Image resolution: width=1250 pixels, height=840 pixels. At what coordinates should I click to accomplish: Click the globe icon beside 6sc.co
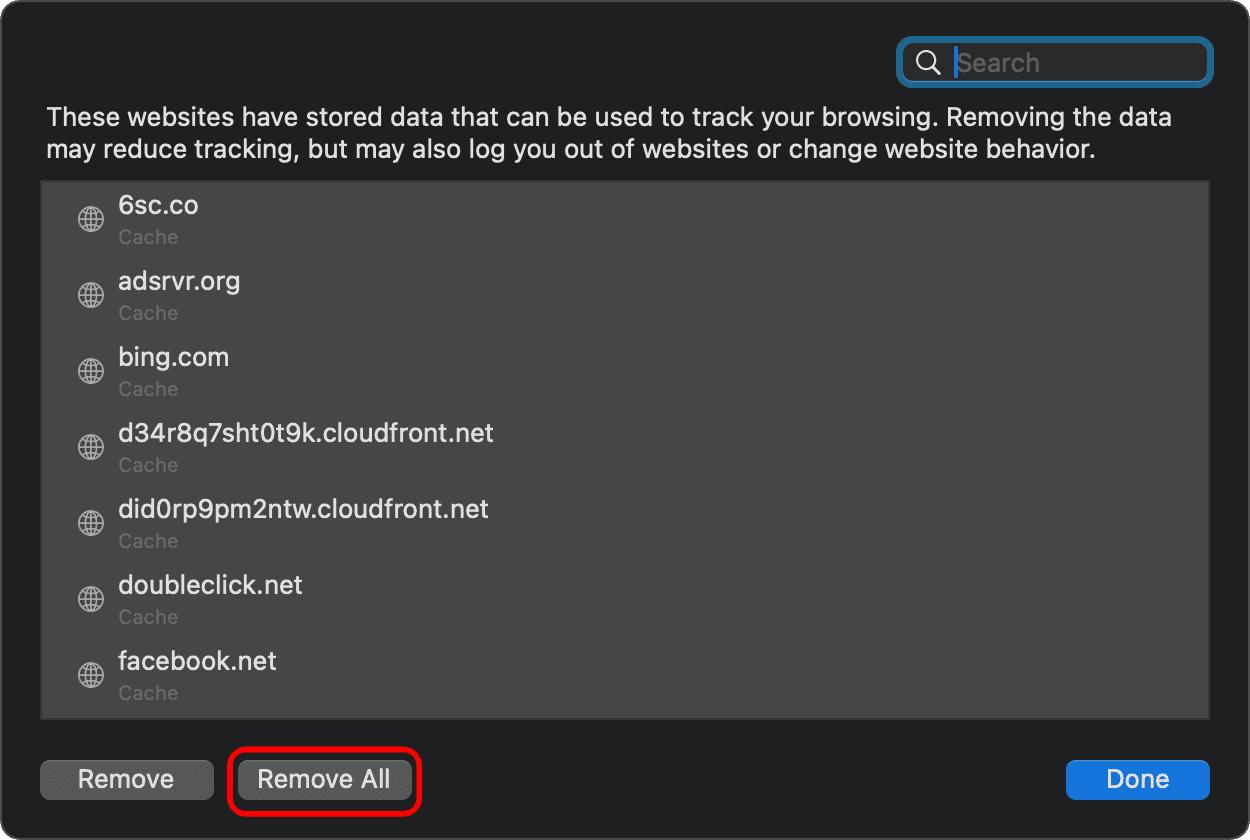click(x=91, y=219)
